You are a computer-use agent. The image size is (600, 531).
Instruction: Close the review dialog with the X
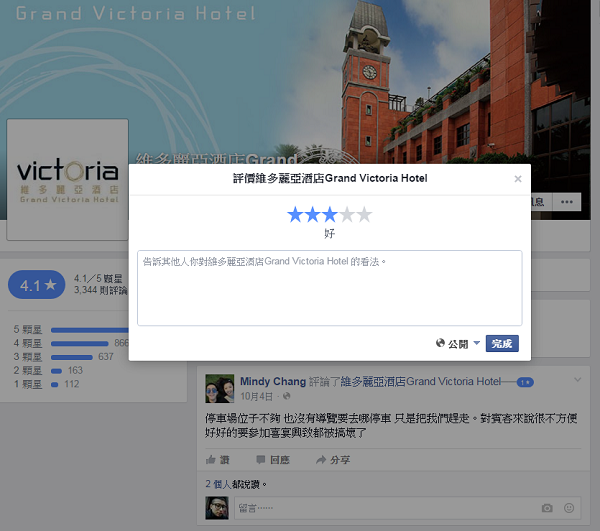click(x=518, y=179)
